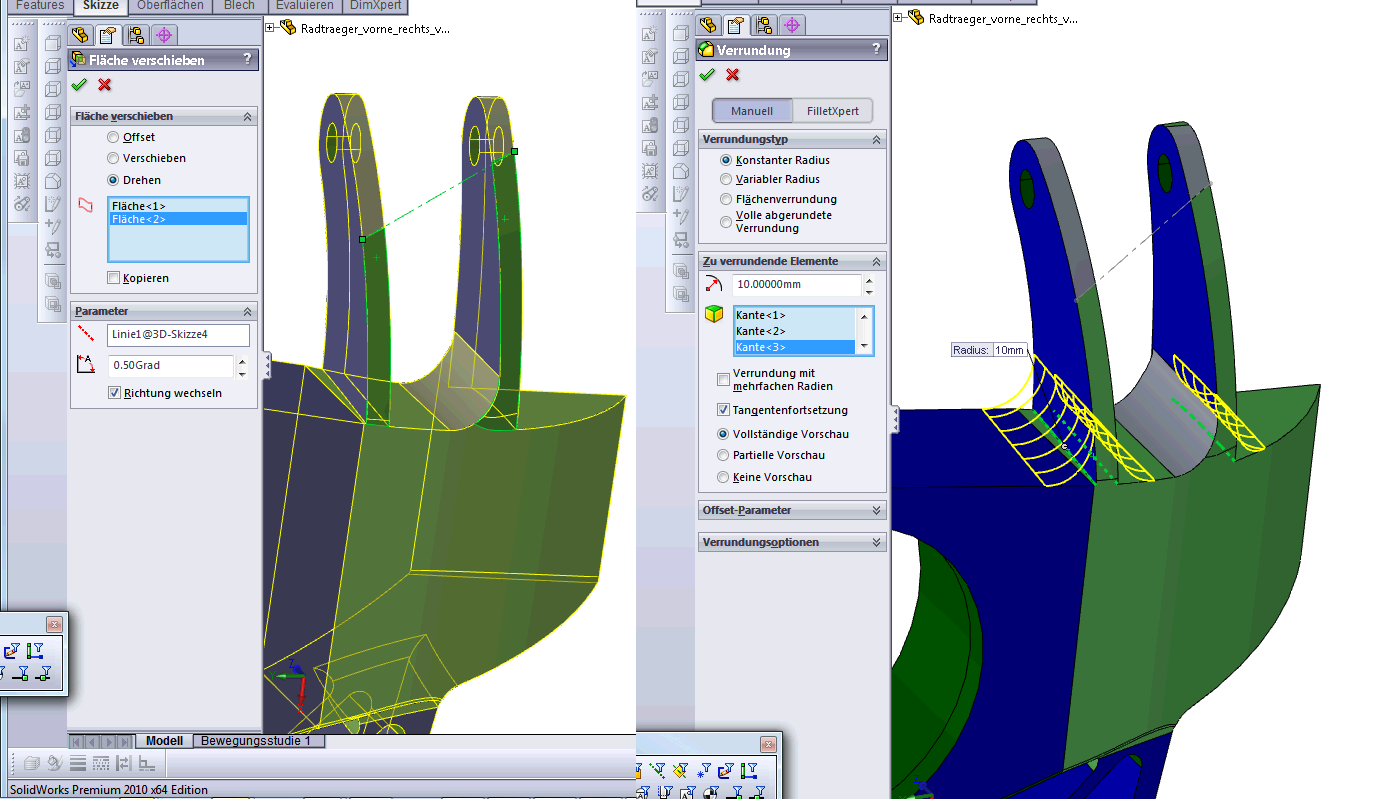The height and width of the screenshot is (799, 1386).
Task: Select Vollständige Vorschau option
Action: tap(724, 434)
